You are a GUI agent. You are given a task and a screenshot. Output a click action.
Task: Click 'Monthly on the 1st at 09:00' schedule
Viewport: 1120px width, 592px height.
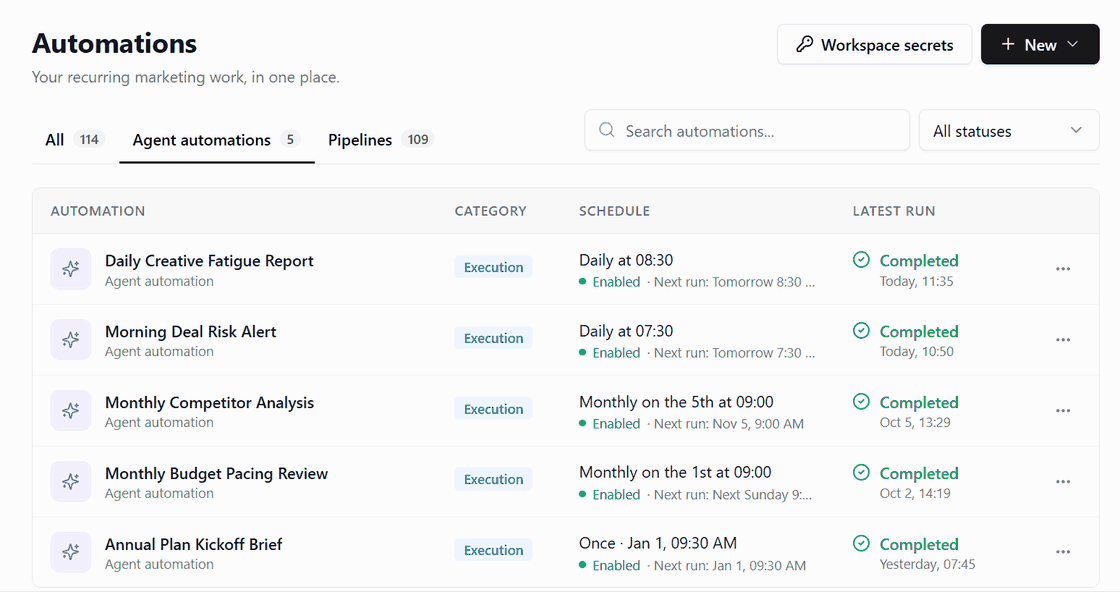[x=676, y=472]
